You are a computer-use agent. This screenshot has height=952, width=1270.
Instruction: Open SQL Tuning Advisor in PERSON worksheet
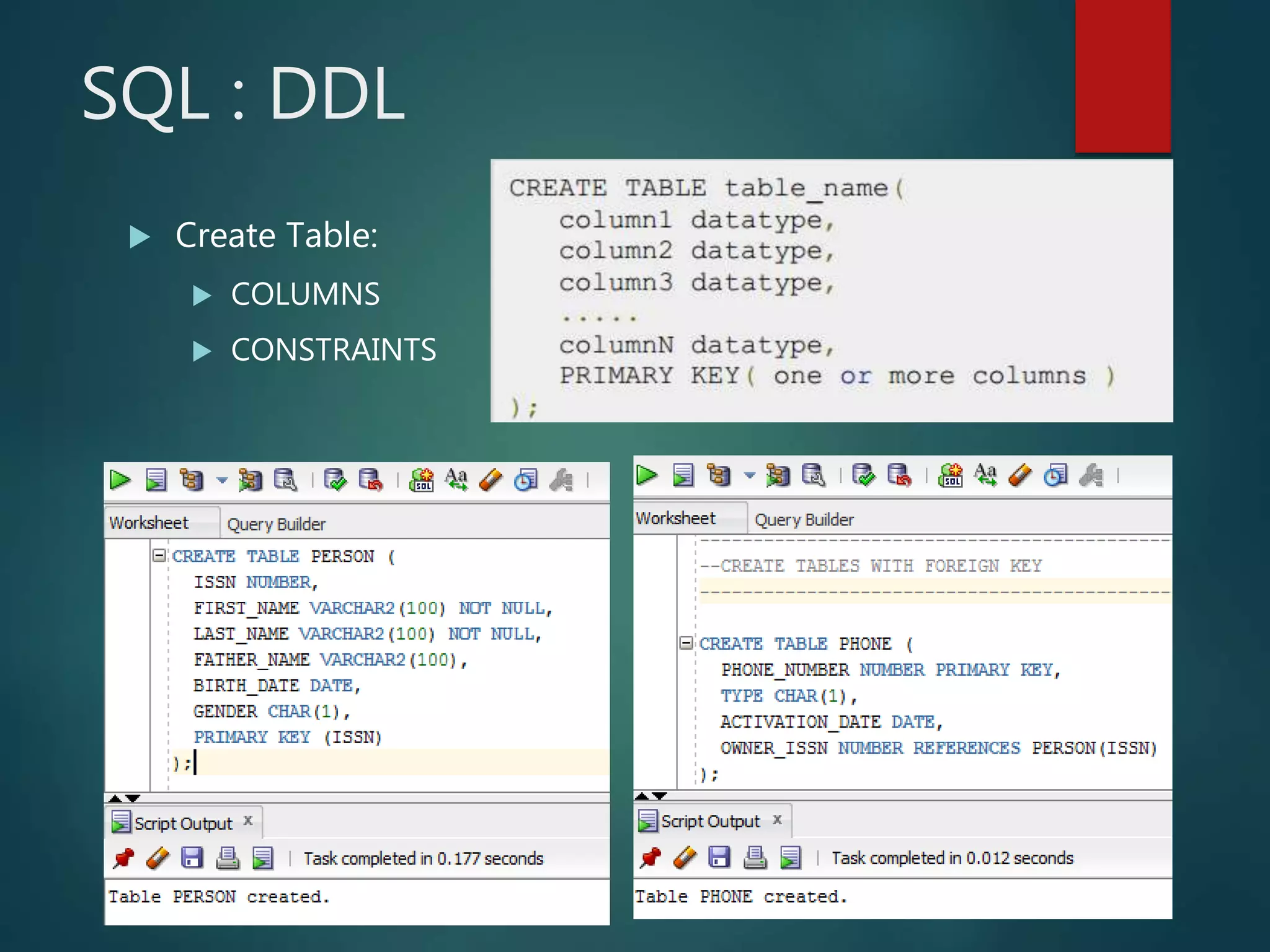pyautogui.click(x=286, y=480)
